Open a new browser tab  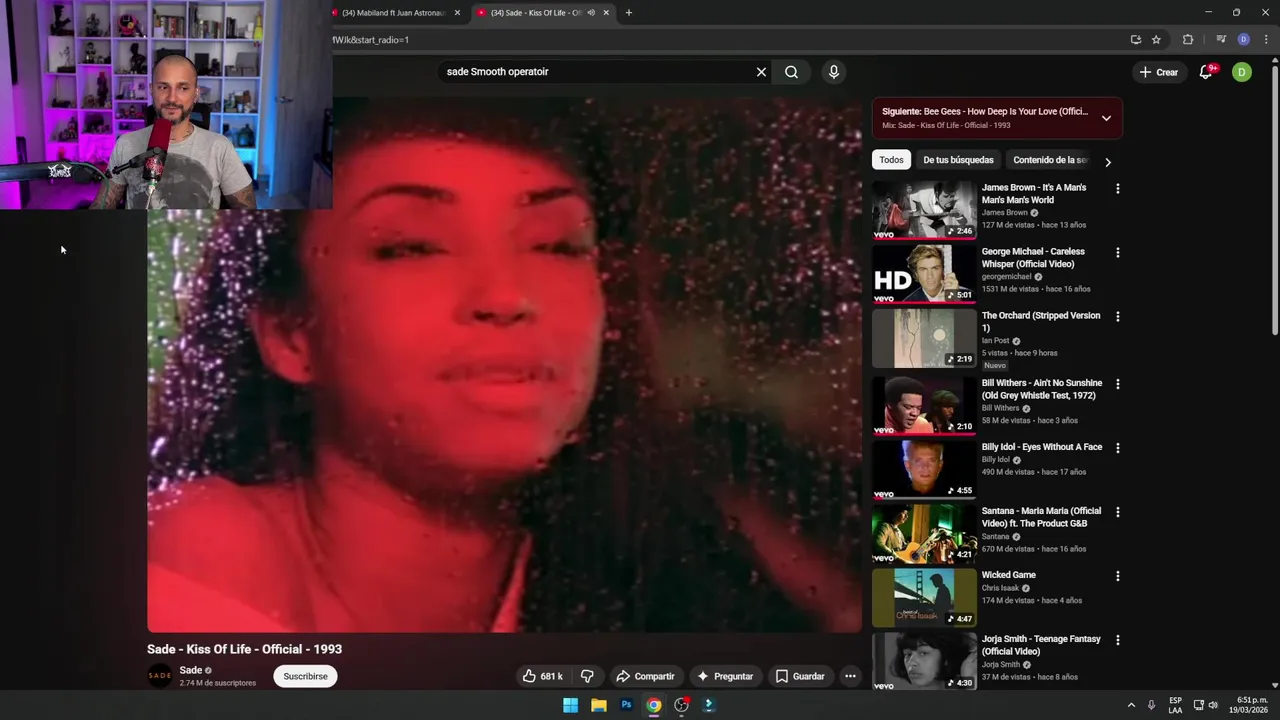click(629, 13)
